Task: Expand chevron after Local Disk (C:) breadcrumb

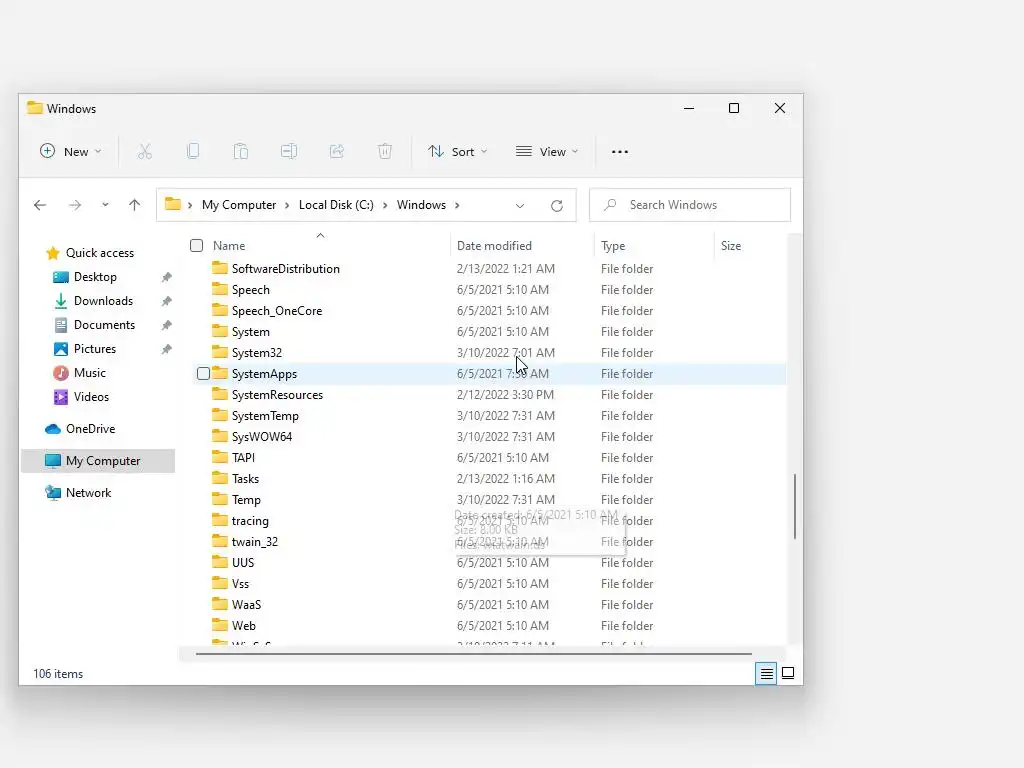Action: [x=385, y=205]
